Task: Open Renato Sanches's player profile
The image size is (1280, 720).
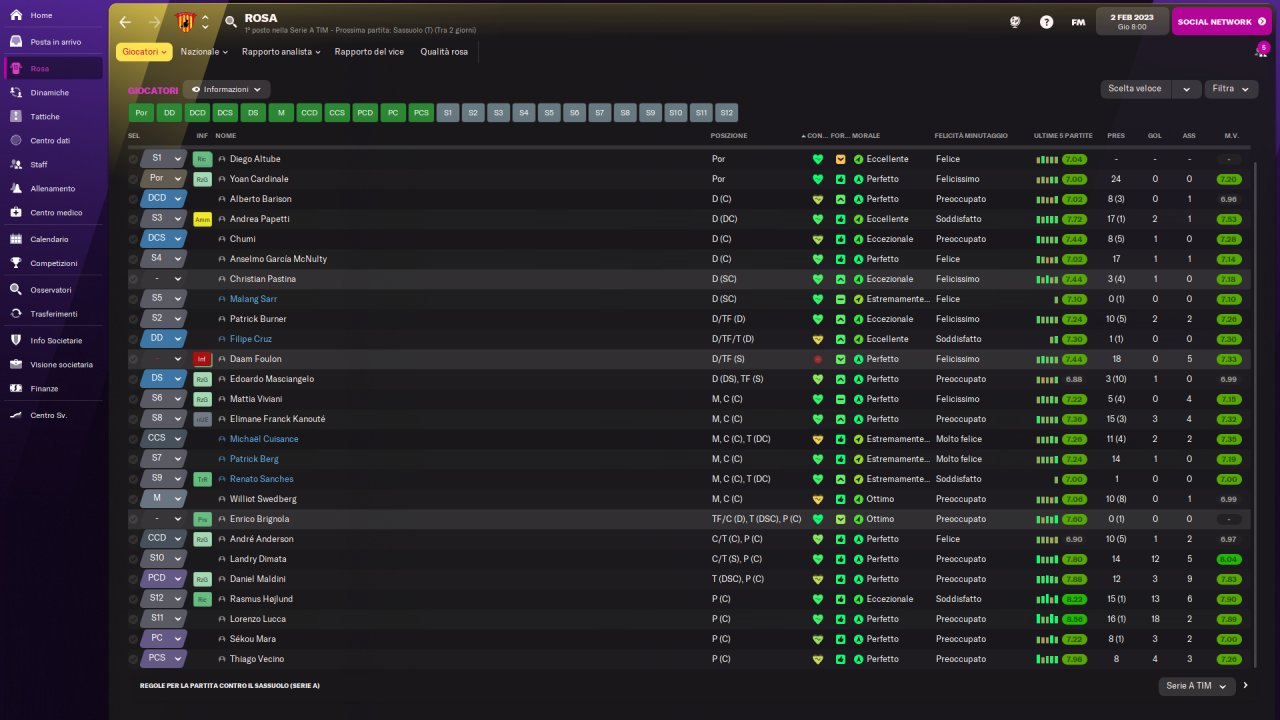Action: [x=262, y=479]
